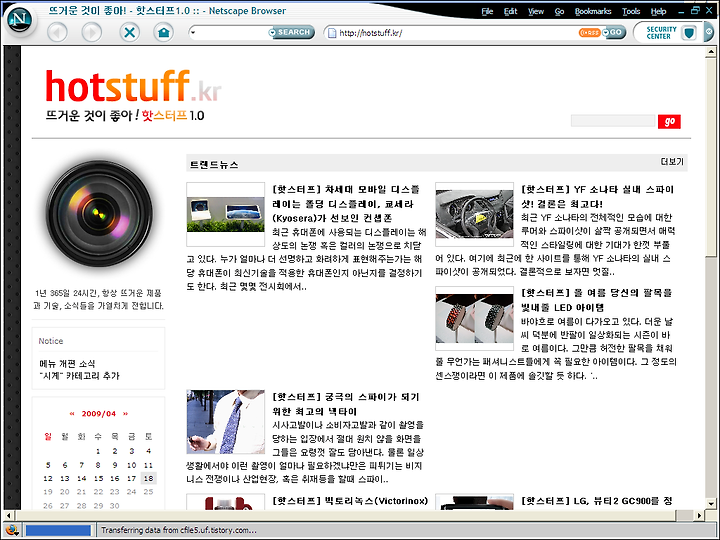
Task: Click the site search input field
Action: pyautogui.click(x=613, y=121)
